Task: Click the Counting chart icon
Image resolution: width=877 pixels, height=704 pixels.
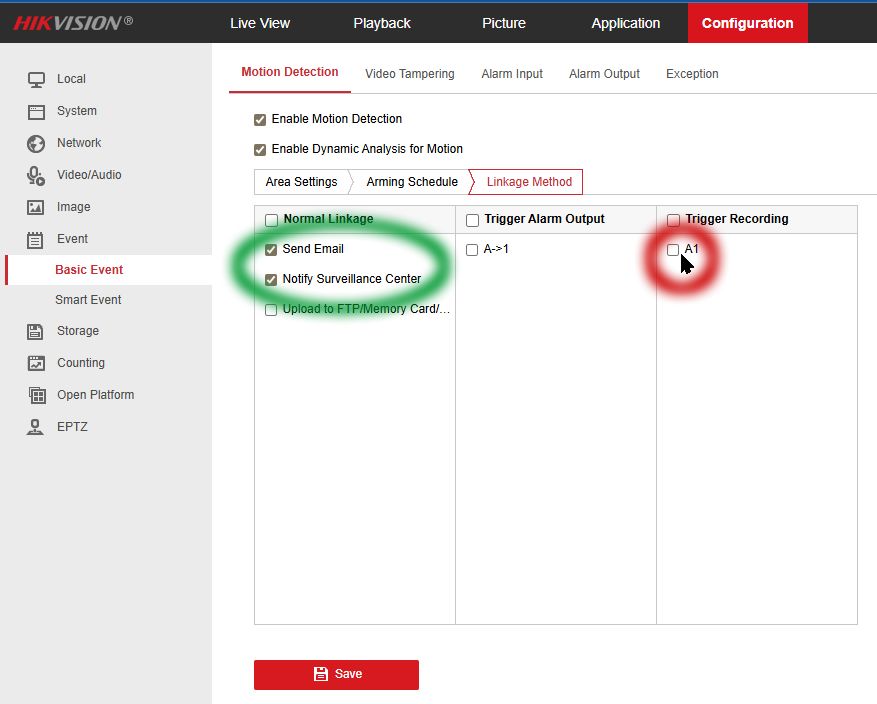Action: [36, 363]
